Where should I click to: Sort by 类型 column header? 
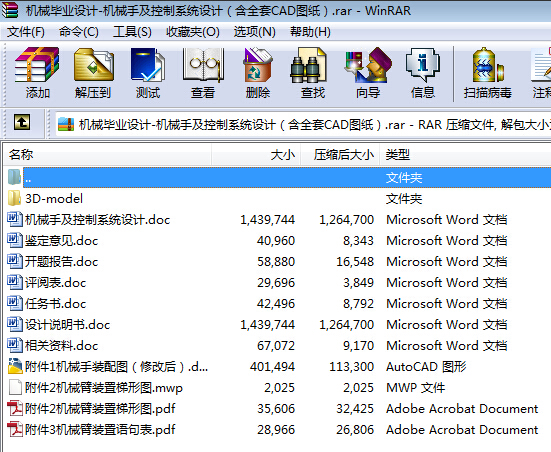[465, 154]
